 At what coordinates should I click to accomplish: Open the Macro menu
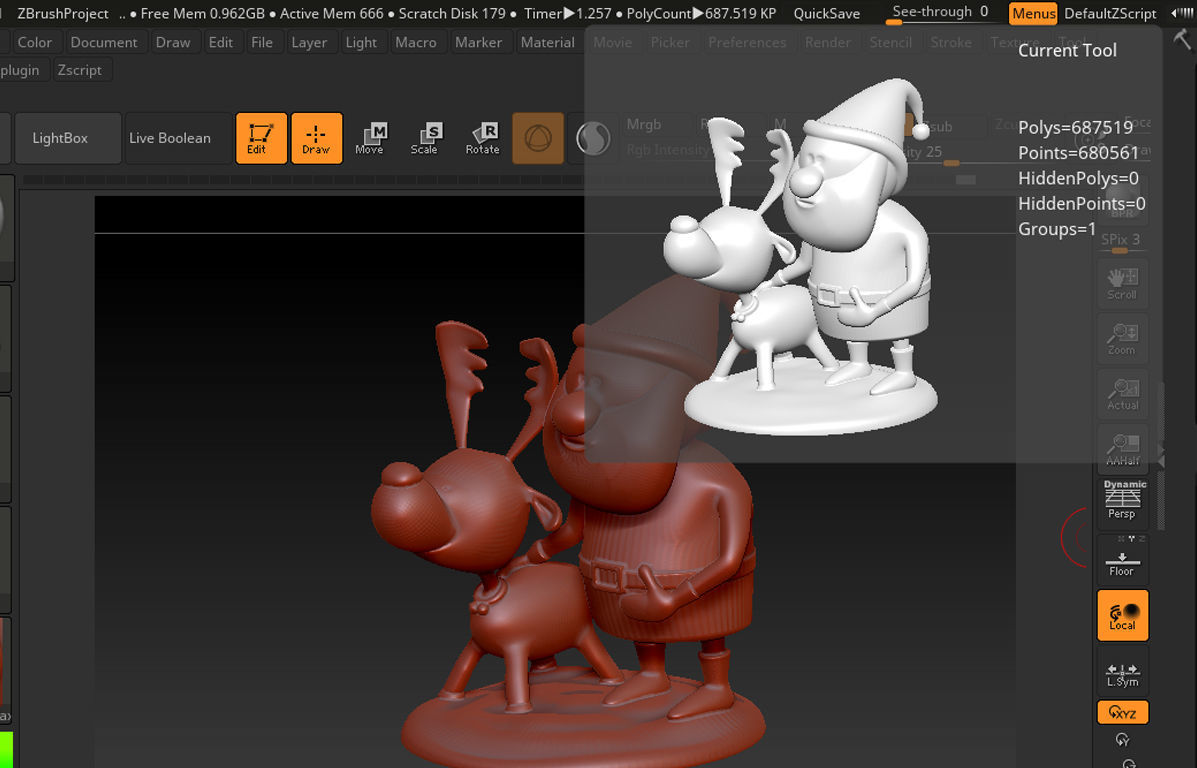click(416, 42)
